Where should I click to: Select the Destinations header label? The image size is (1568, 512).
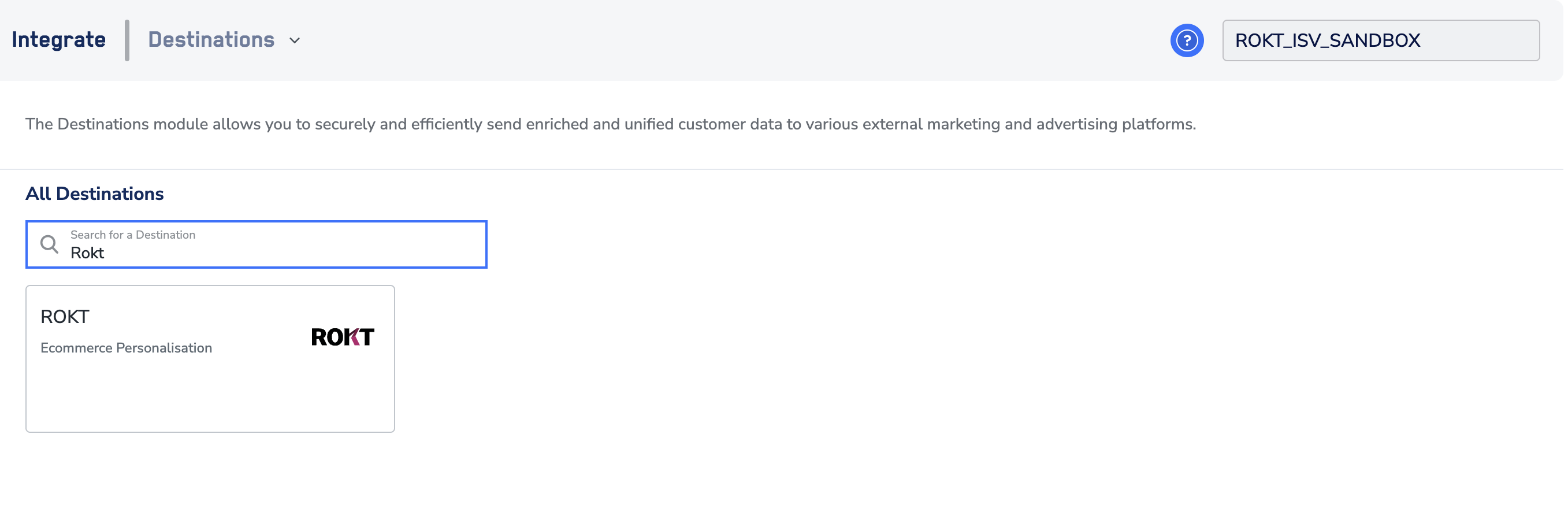[x=211, y=39]
